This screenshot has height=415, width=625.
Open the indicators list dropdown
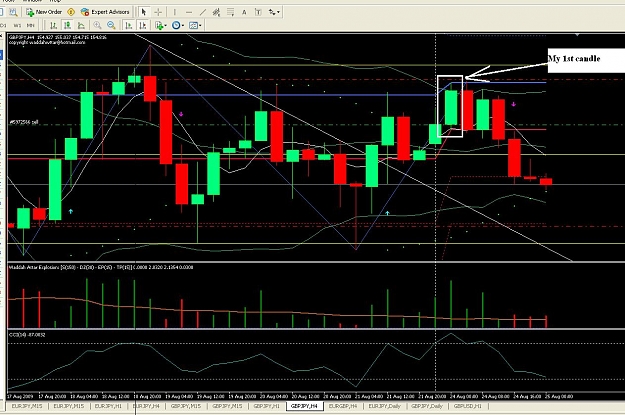point(161,26)
